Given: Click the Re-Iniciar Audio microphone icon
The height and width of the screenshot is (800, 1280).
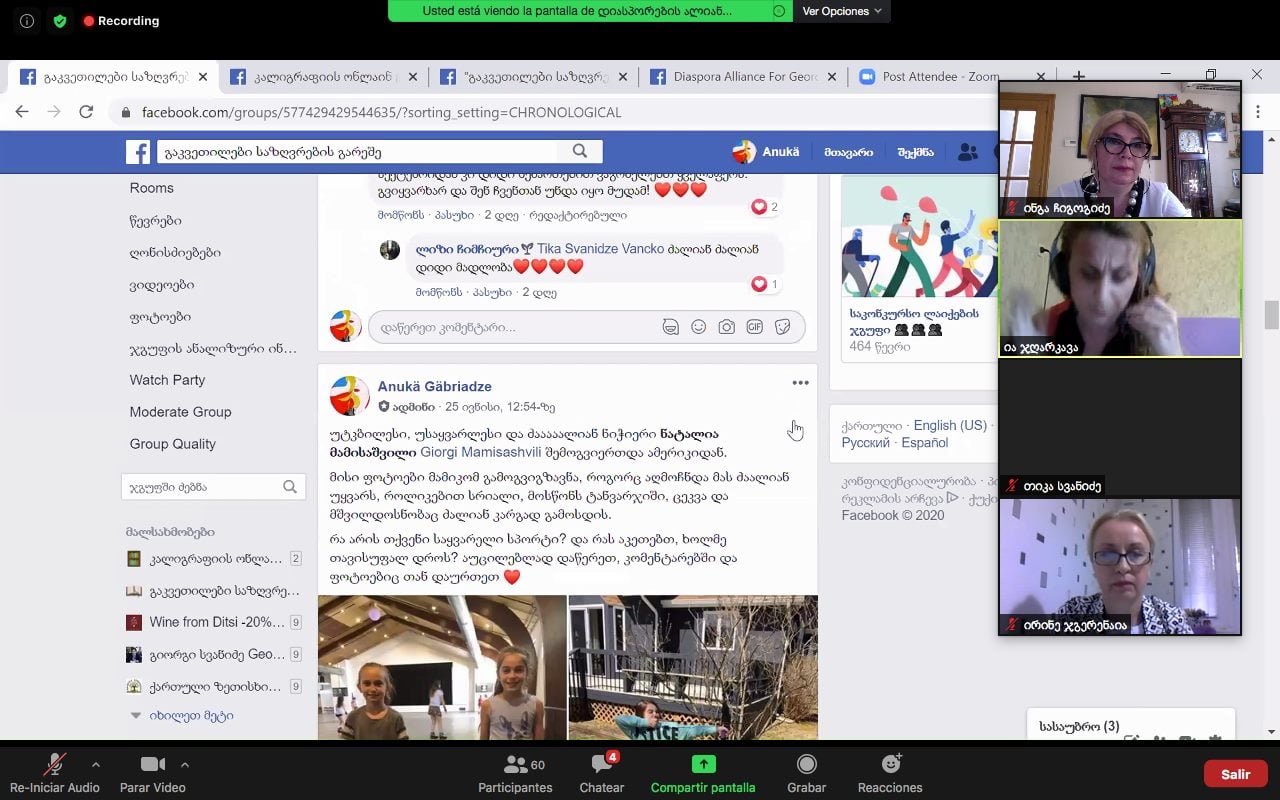Looking at the screenshot, I should [x=54, y=765].
